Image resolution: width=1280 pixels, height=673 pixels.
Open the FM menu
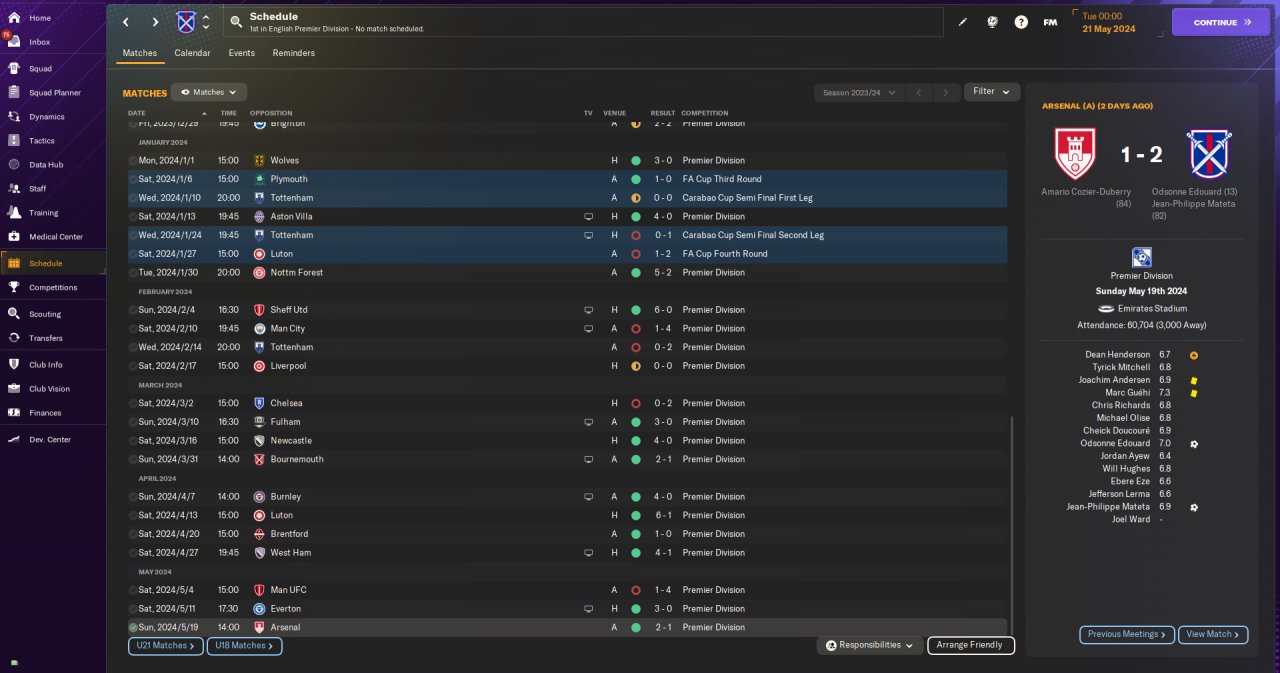1050,22
